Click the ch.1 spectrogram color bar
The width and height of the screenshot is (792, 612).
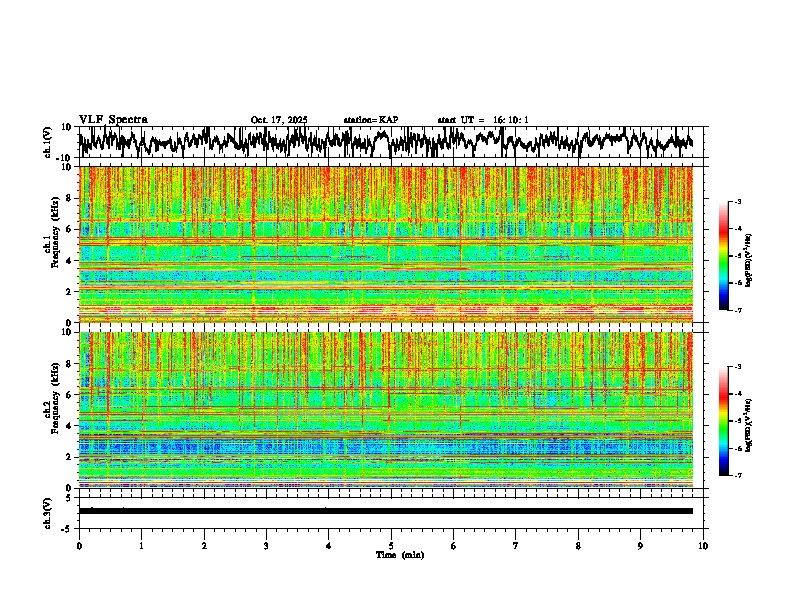[723, 256]
